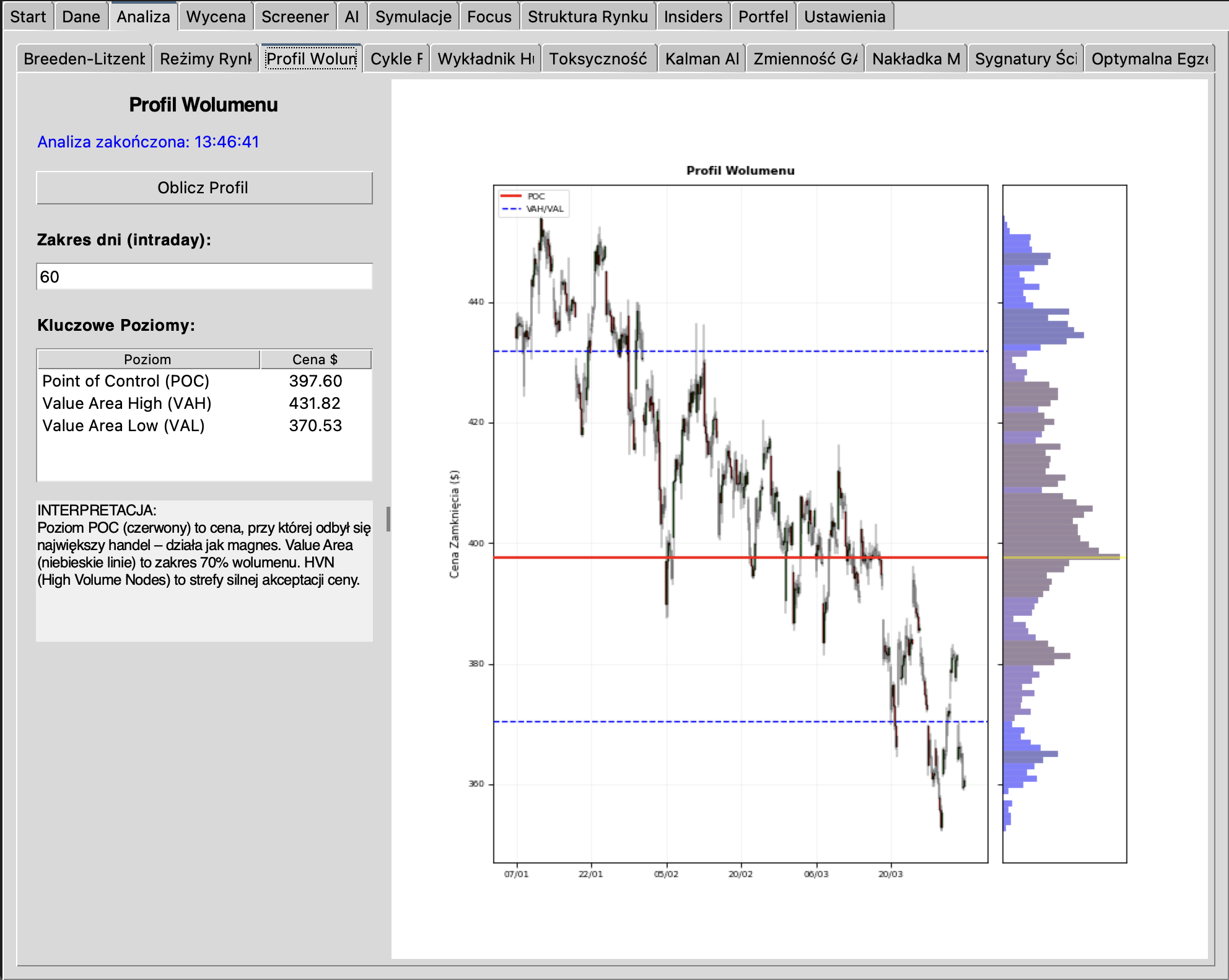Click the Cena Zamknięcia axis label
This screenshot has height=980, width=1229.
point(454,524)
